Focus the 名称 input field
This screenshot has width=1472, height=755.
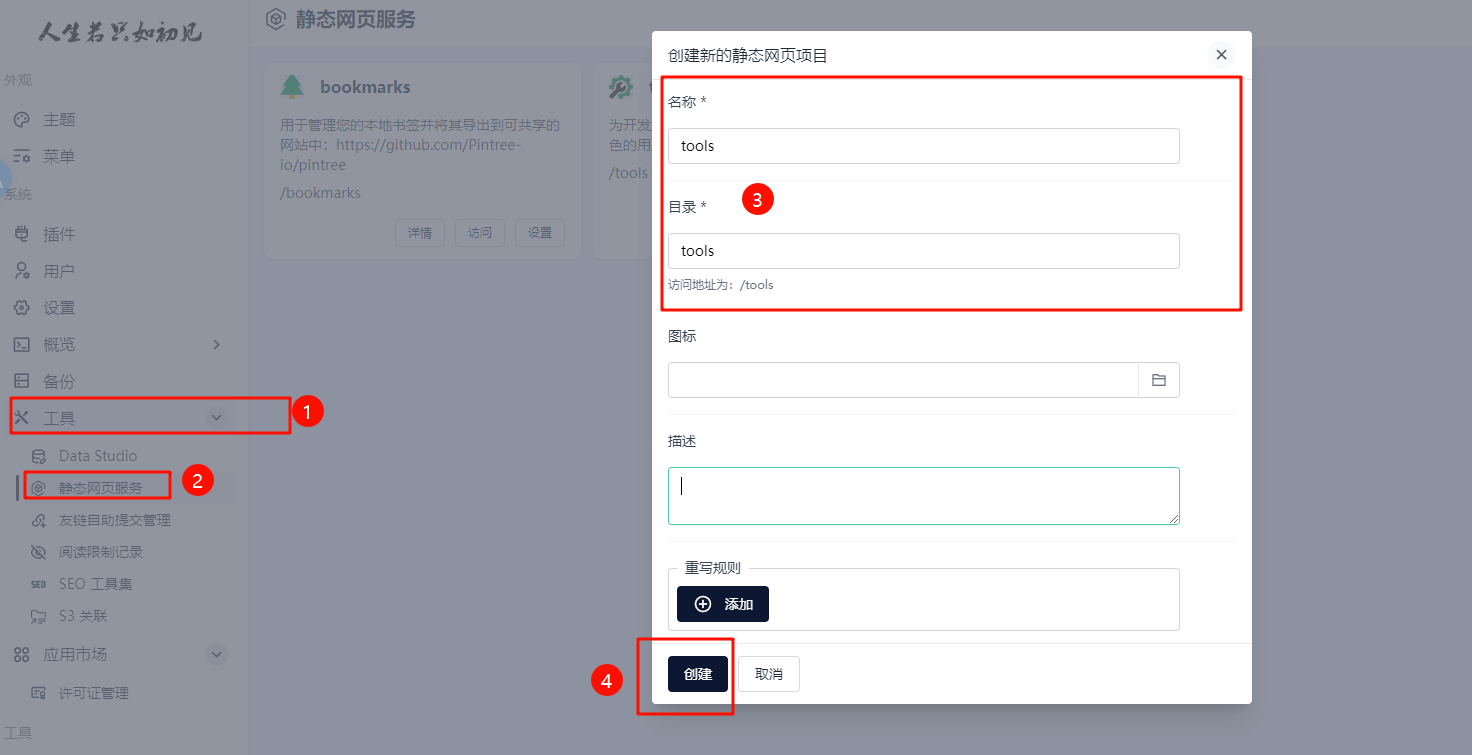coord(923,146)
